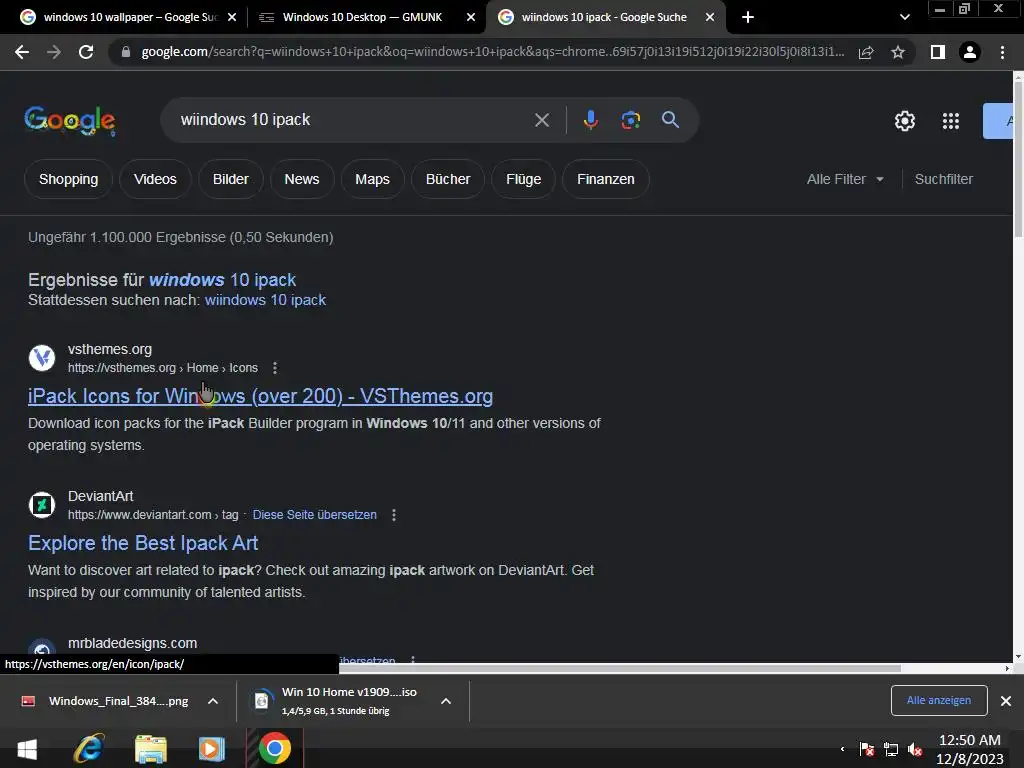Viewport: 1024px width, 768px height.
Task: Filter results by Maps
Action: point(372,179)
